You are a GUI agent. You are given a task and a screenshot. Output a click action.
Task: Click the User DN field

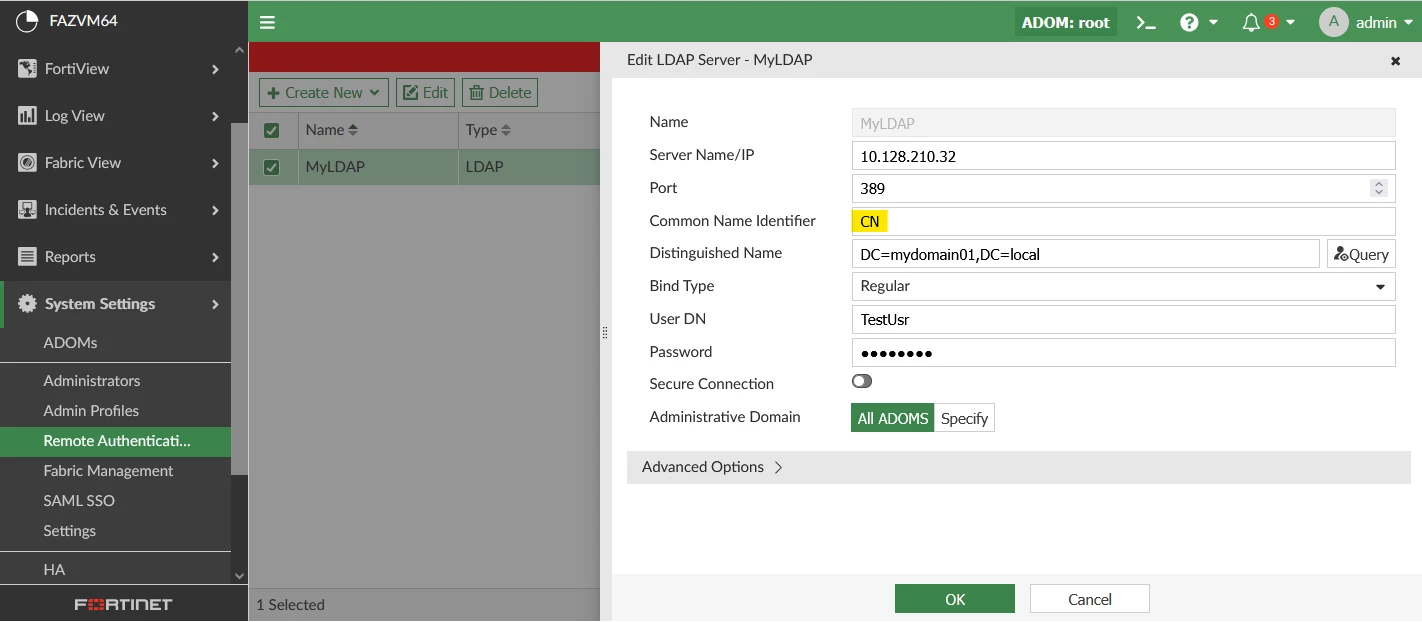tap(1123, 319)
